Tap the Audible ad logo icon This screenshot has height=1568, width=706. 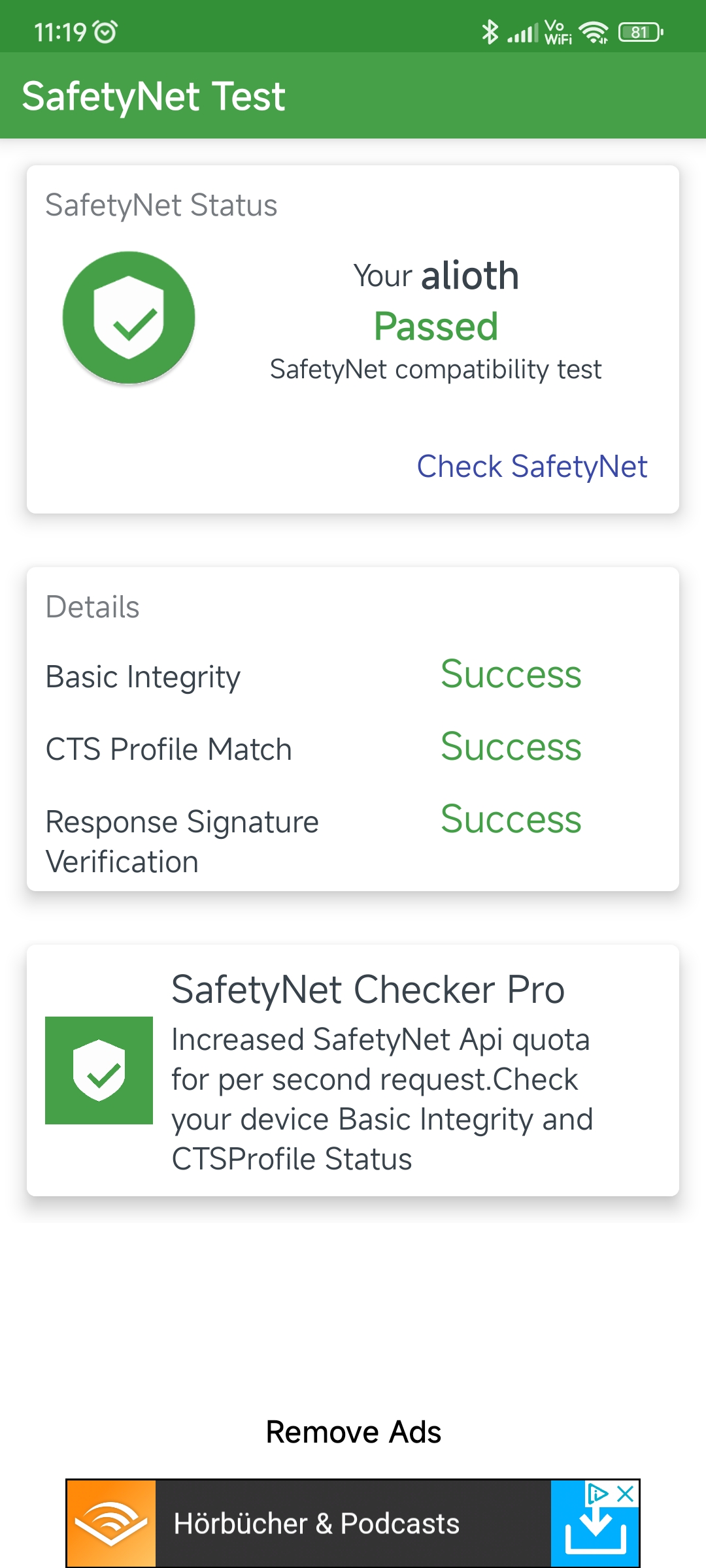tap(112, 1523)
